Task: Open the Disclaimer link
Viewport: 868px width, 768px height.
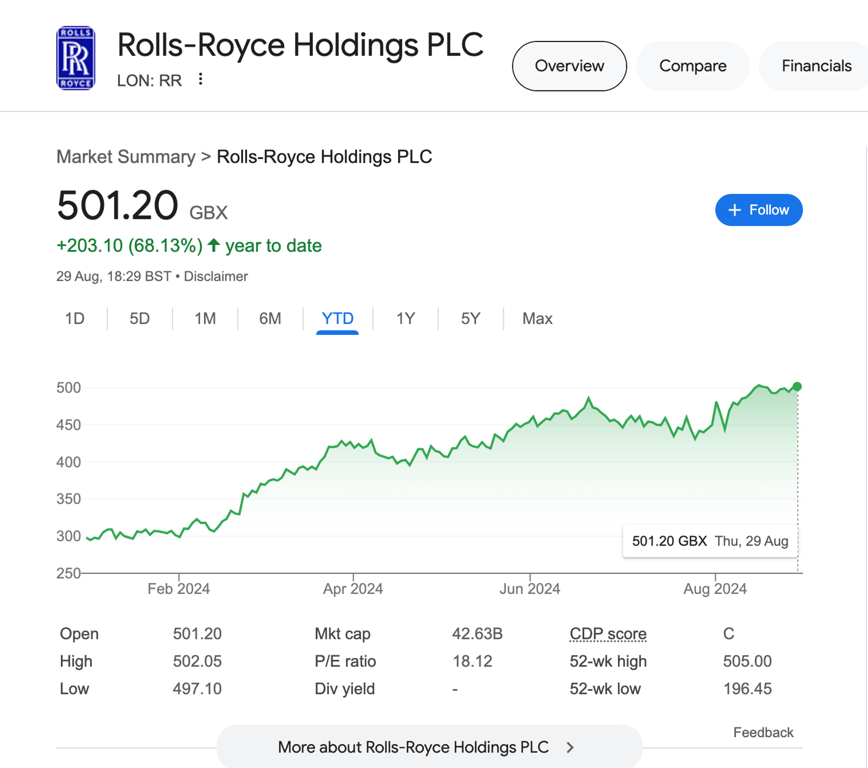Action: coord(216,276)
